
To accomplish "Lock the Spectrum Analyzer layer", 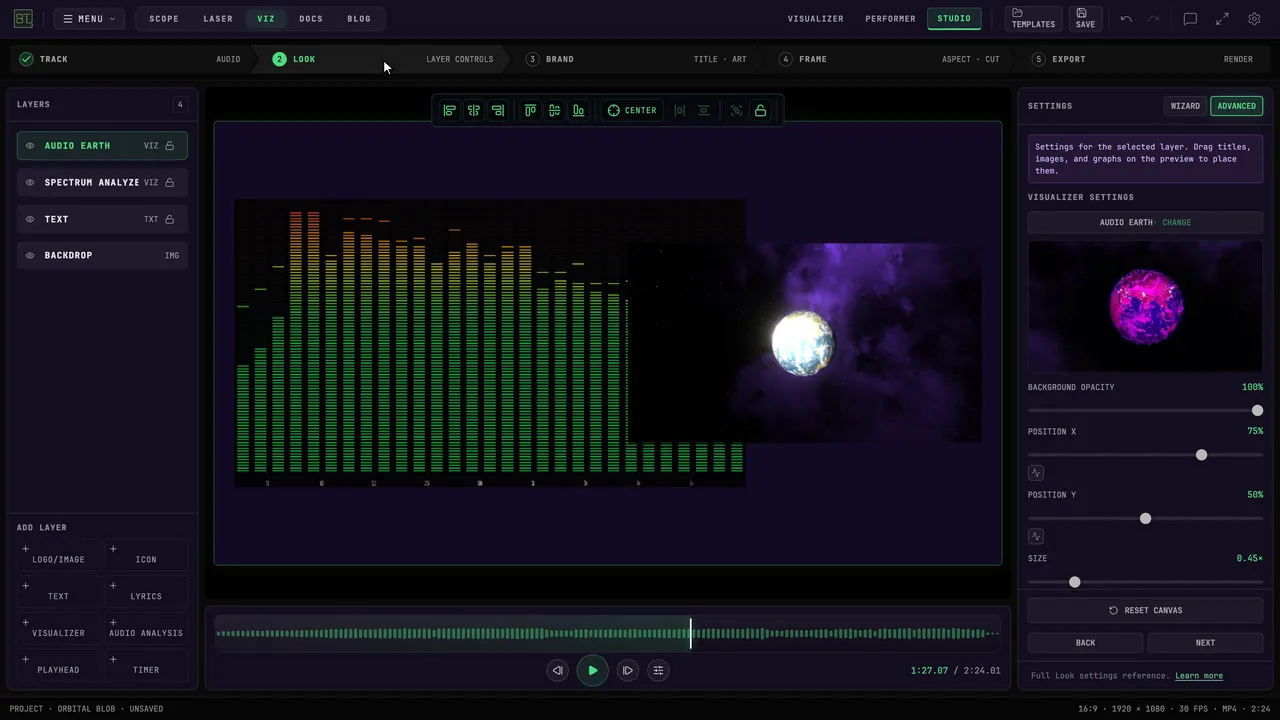I will [170, 183].
